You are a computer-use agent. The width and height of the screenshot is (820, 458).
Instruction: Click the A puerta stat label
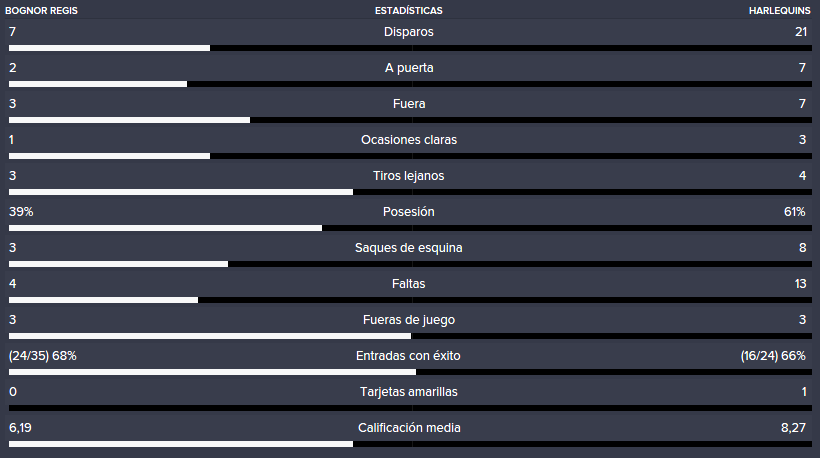pyautogui.click(x=409, y=68)
